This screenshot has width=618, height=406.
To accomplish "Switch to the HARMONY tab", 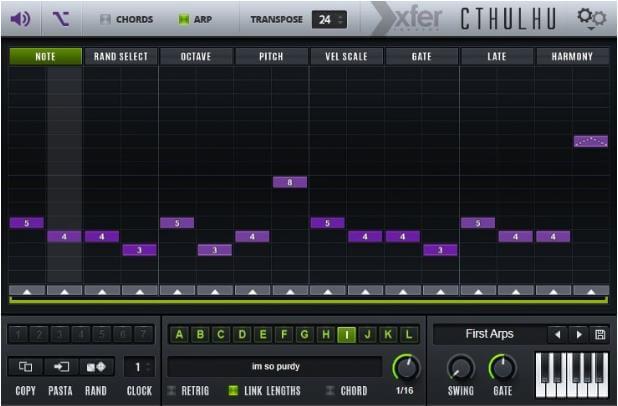I will tap(572, 56).
